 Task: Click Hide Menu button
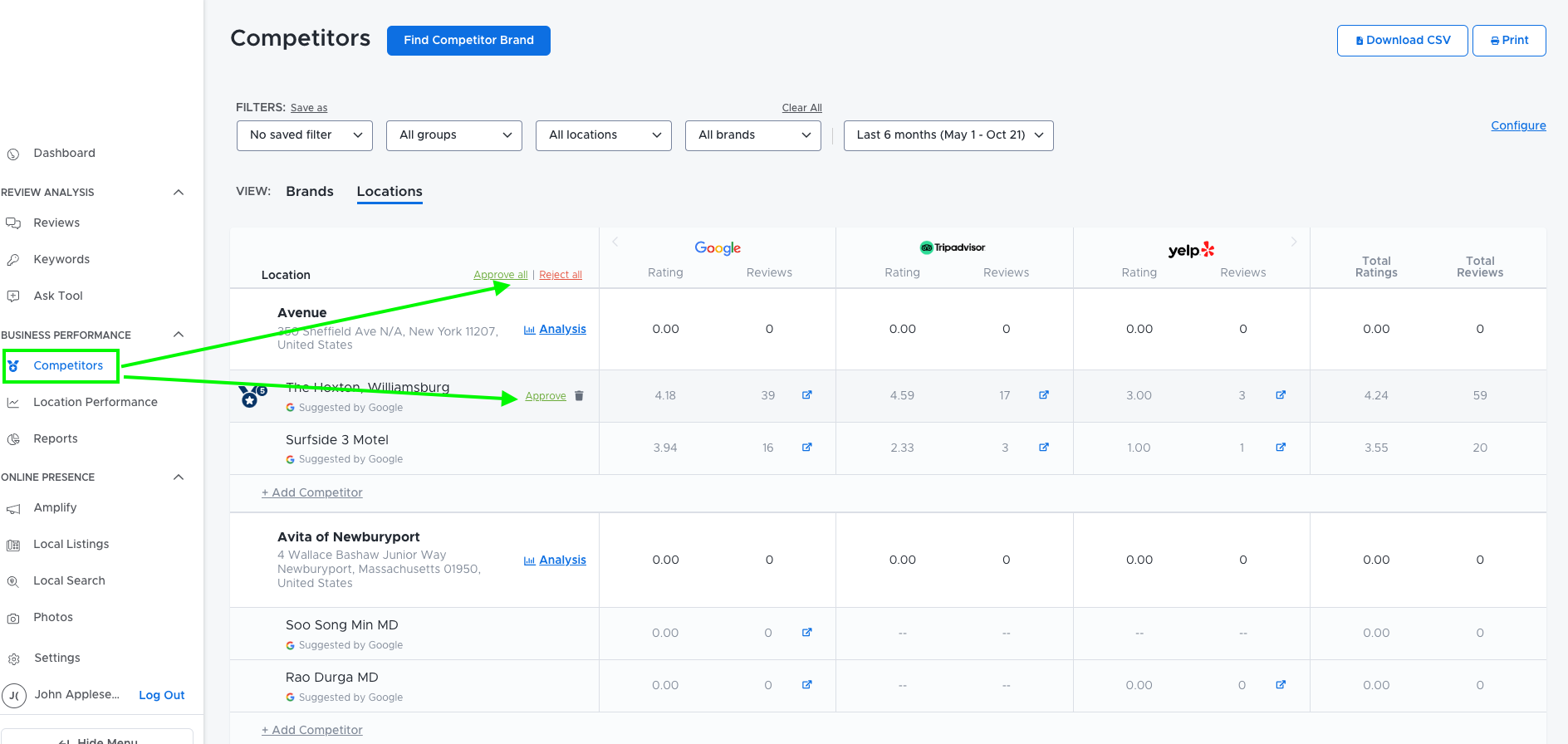coord(97,737)
